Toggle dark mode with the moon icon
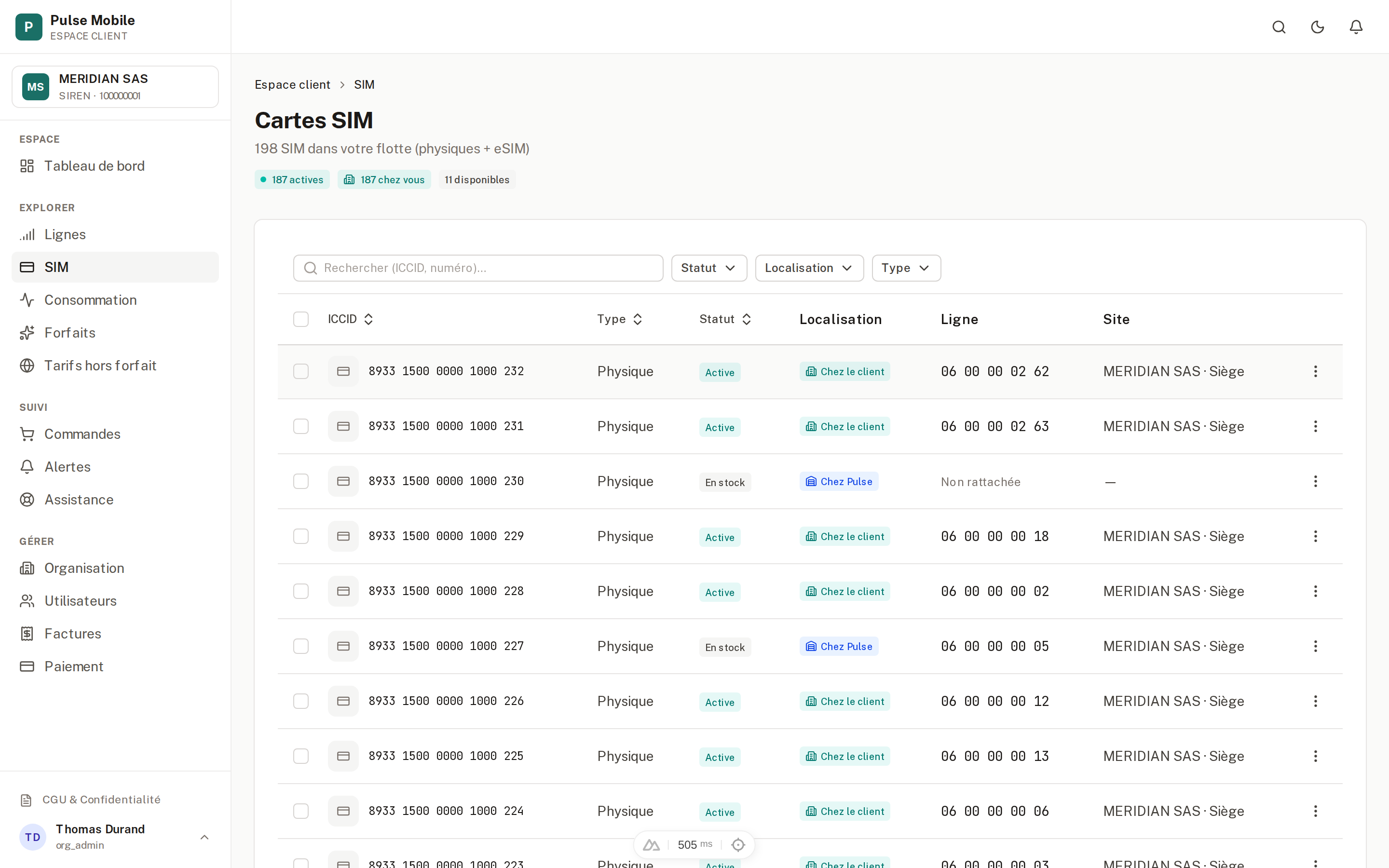The width and height of the screenshot is (1389, 868). point(1317,27)
